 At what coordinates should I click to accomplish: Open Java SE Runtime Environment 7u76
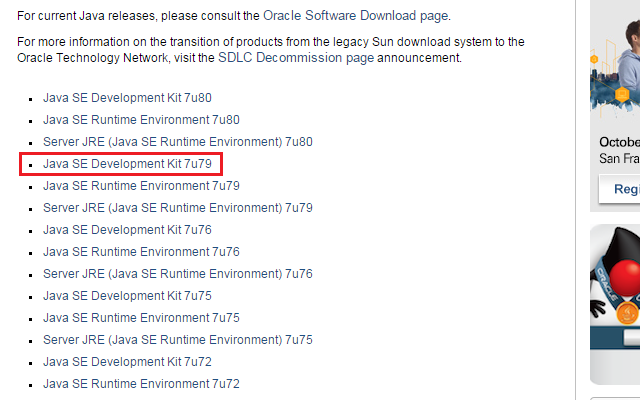point(141,252)
